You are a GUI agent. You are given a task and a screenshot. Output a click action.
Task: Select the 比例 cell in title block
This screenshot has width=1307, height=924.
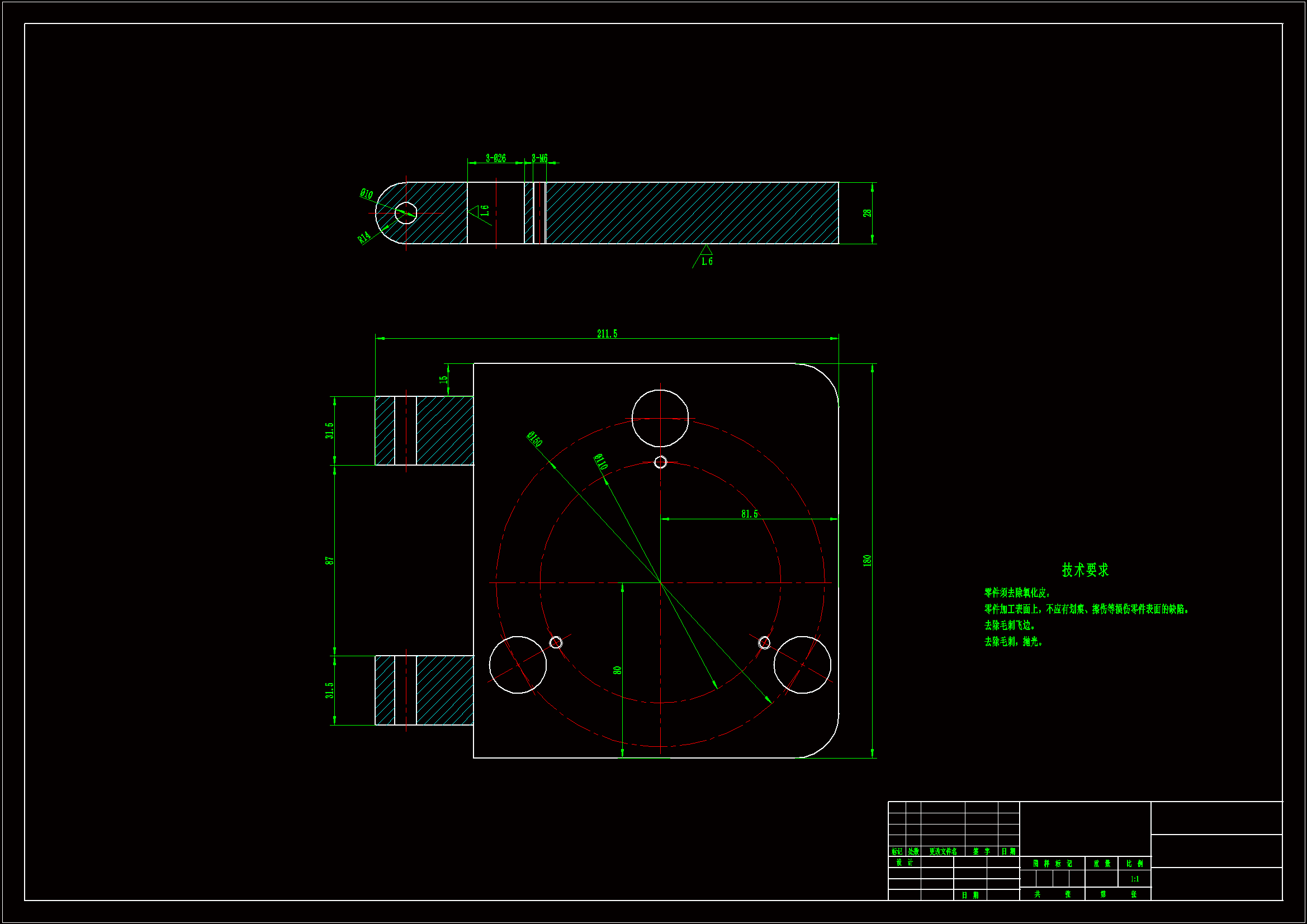1134,864
